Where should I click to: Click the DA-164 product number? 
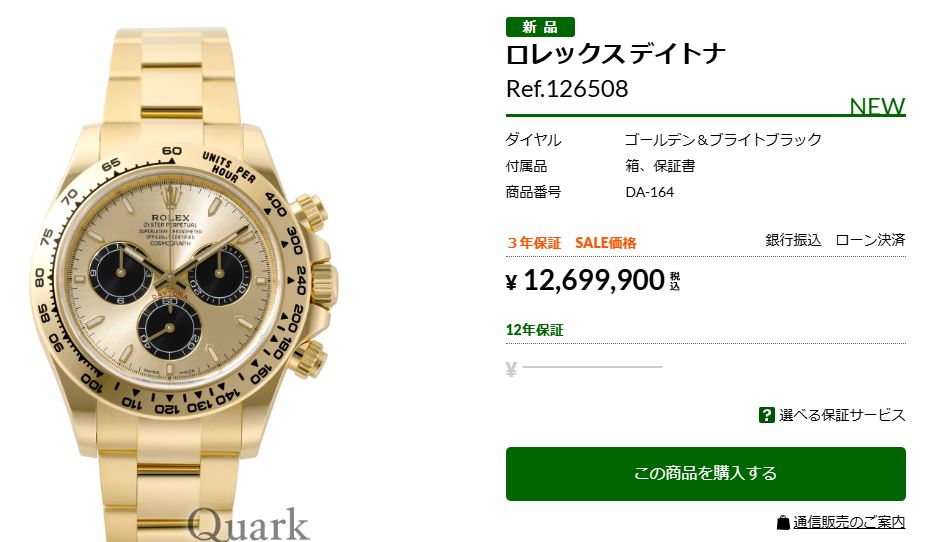pyautogui.click(x=650, y=192)
